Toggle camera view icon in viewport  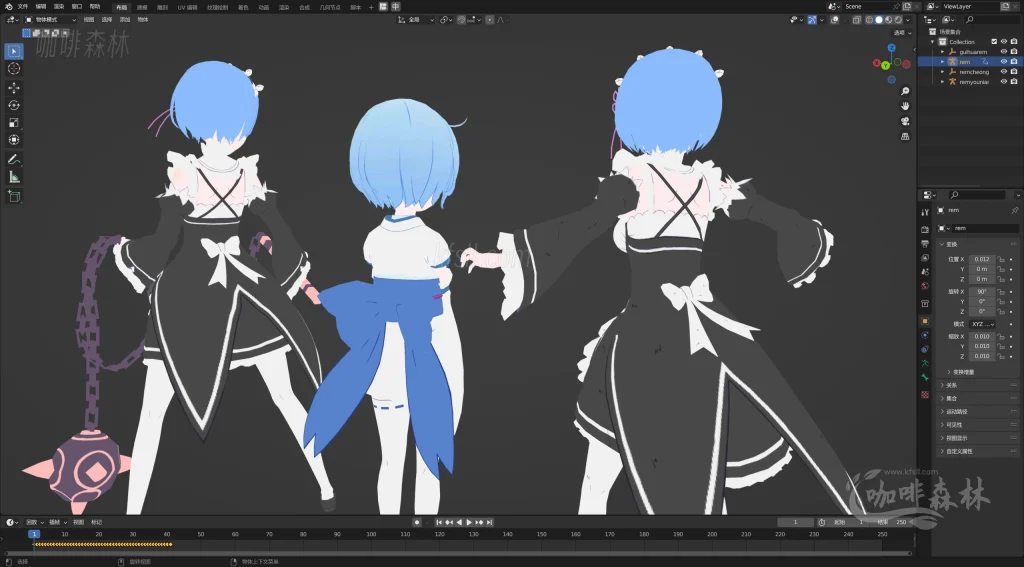pyautogui.click(x=905, y=121)
